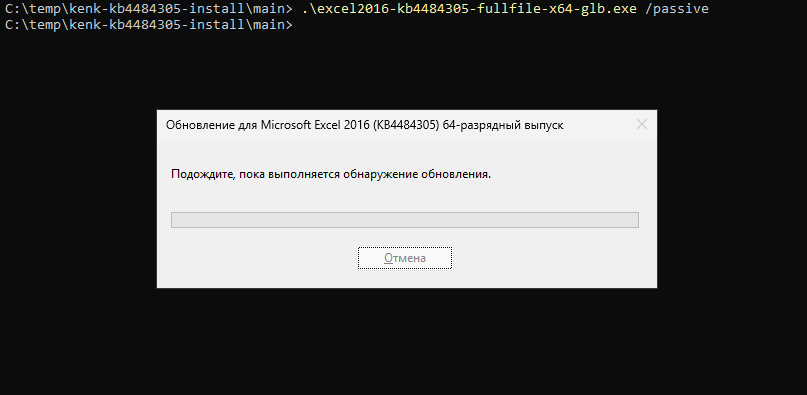Click the update detection progress bar
The height and width of the screenshot is (395, 807).
pos(405,220)
